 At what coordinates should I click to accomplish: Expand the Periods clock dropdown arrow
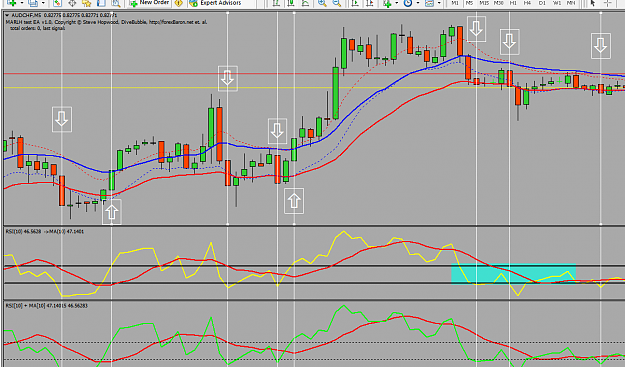click(x=418, y=3)
